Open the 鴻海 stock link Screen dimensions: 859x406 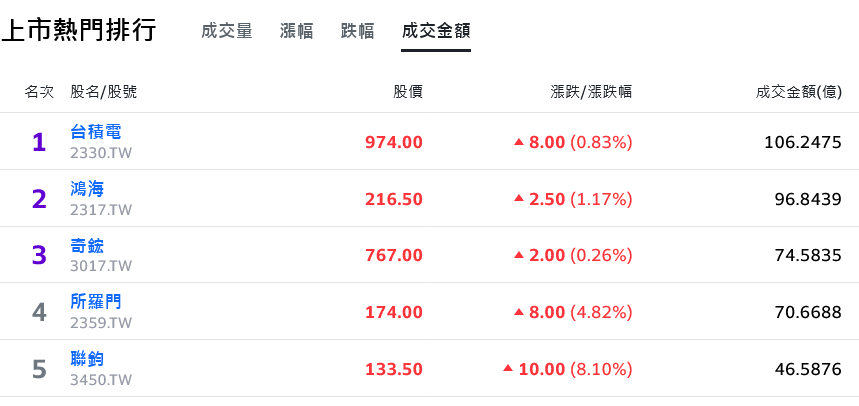point(87,190)
